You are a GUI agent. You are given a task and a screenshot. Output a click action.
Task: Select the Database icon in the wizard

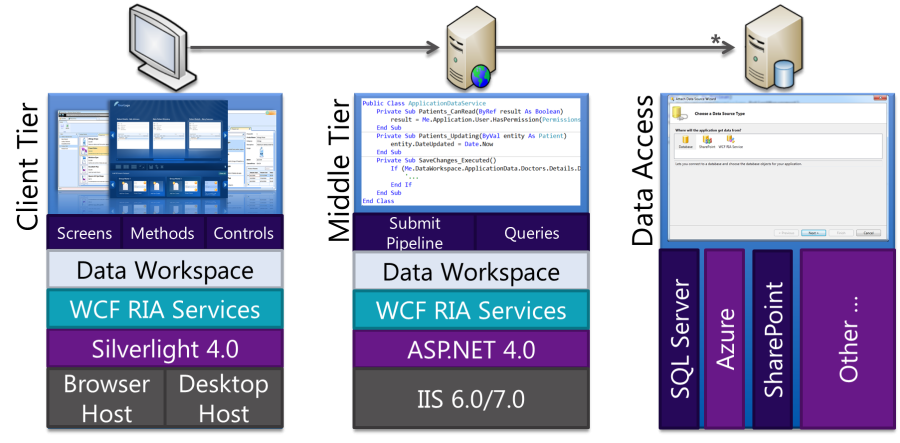coord(685,141)
